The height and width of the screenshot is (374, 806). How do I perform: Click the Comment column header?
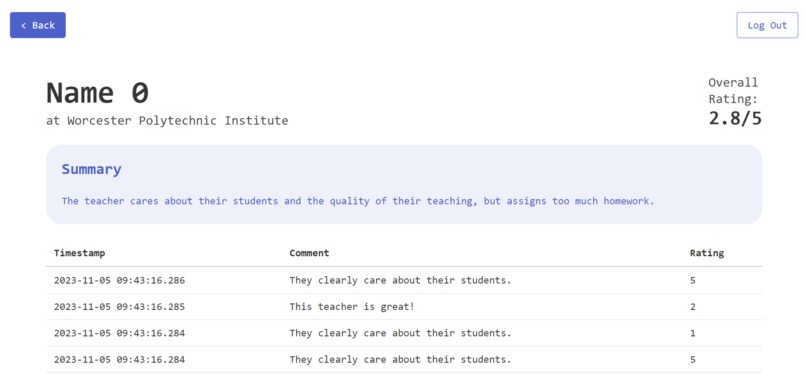(309, 253)
